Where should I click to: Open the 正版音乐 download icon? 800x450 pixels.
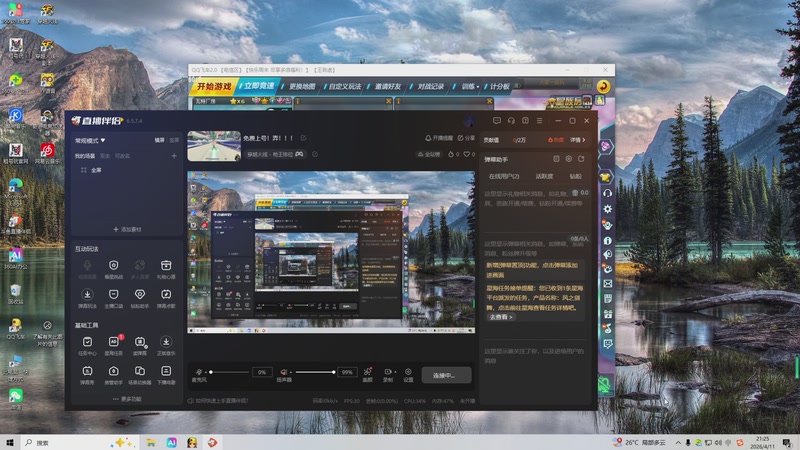[166, 342]
